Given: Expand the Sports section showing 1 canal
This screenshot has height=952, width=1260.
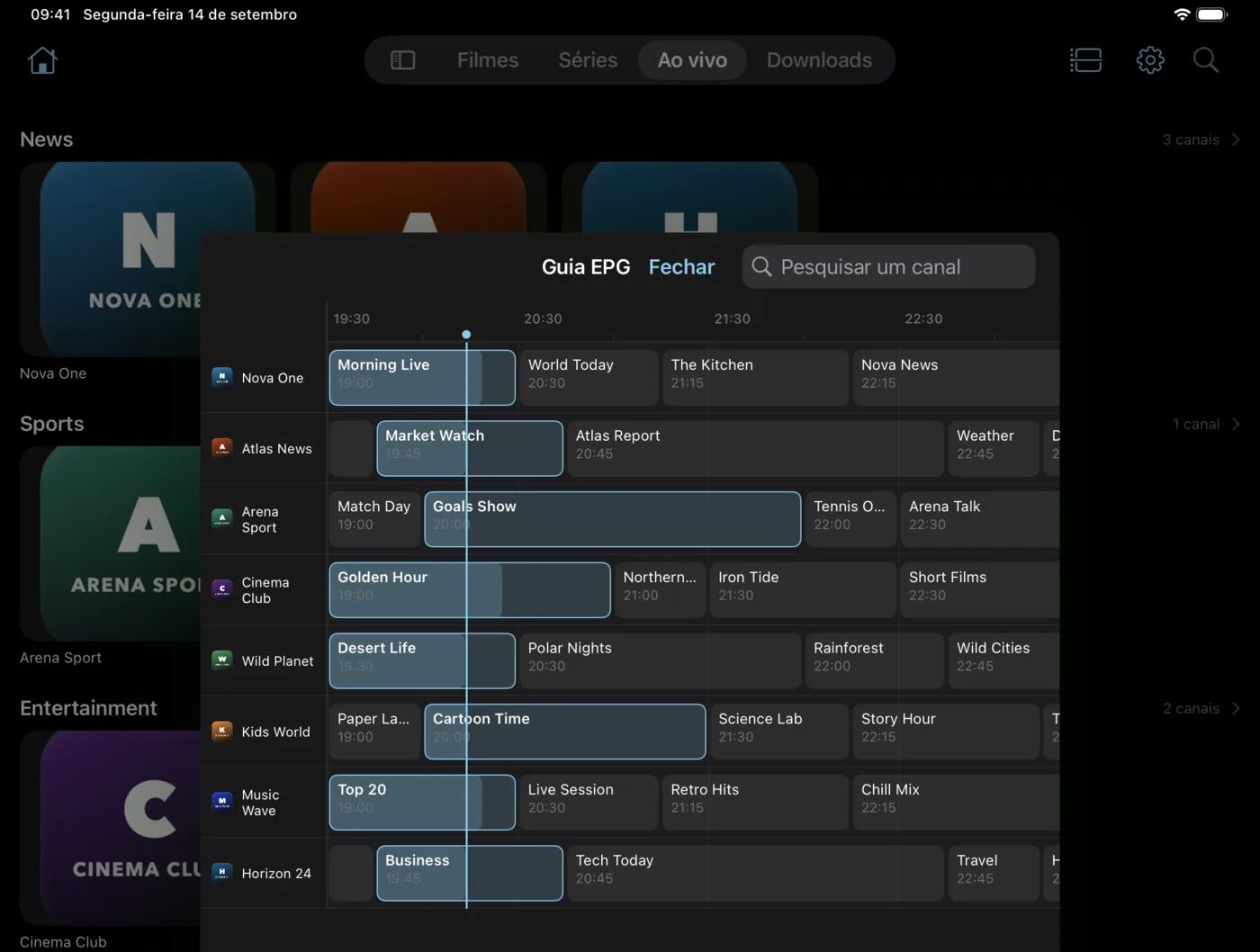Looking at the screenshot, I should pyautogui.click(x=1206, y=424).
